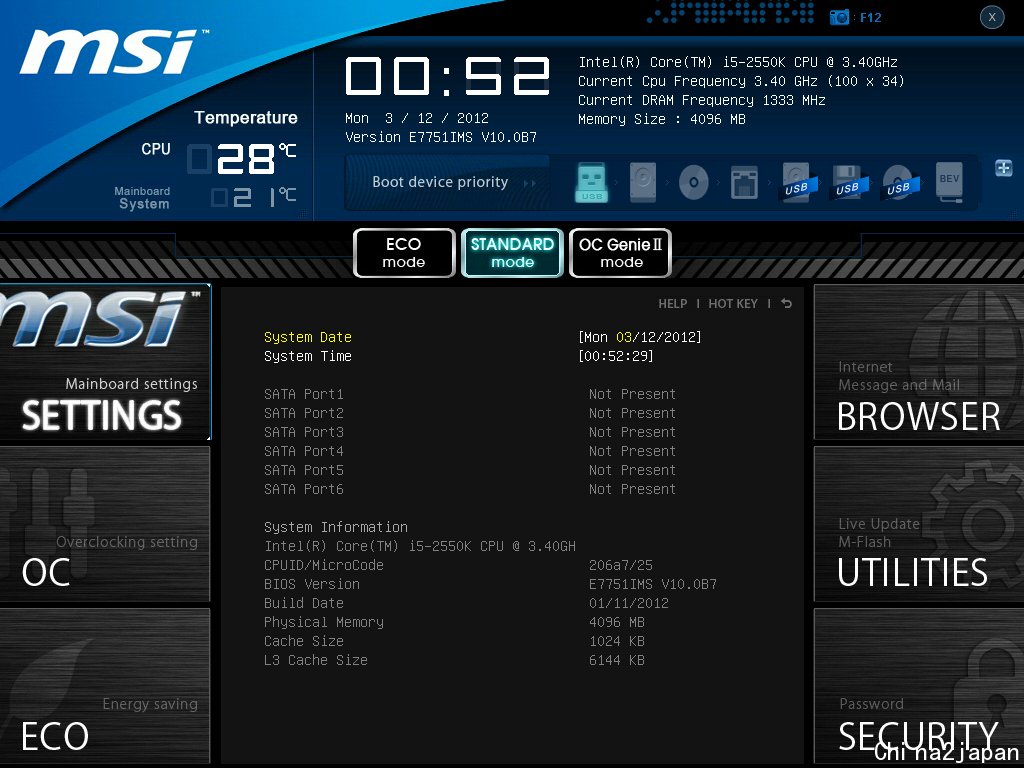Viewport: 1024px width, 768px height.
Task: Click the L3 Cache Size entry
Action: coord(315,660)
